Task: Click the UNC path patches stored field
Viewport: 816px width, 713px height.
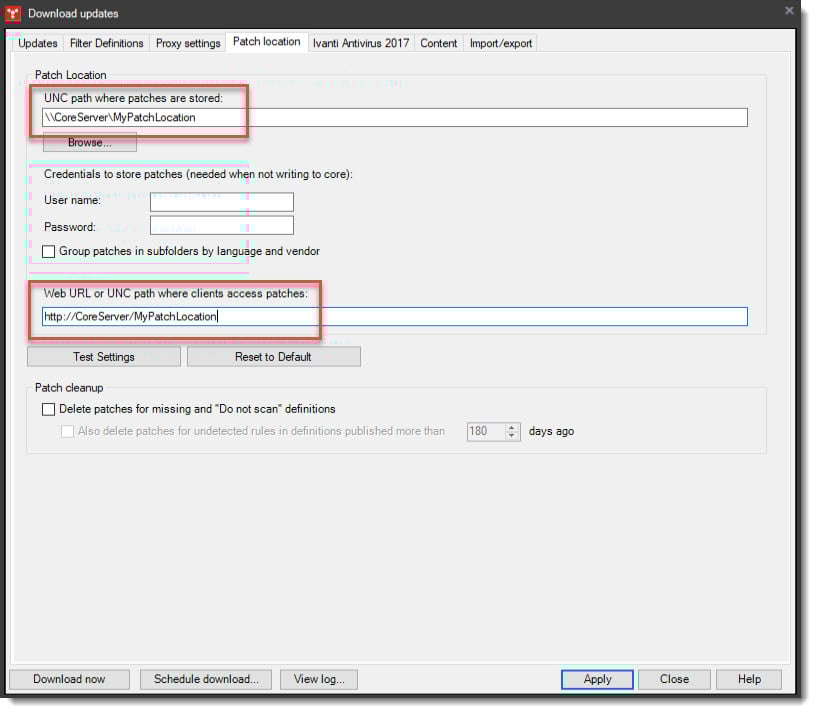Action: 395,118
